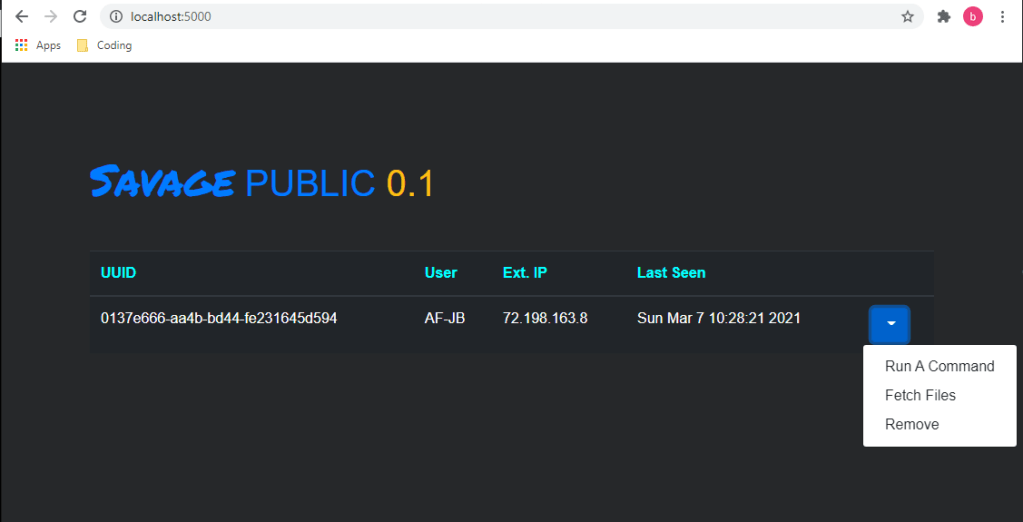Open Chrome's three-dot menu
The image size is (1023, 522).
click(x=1002, y=17)
